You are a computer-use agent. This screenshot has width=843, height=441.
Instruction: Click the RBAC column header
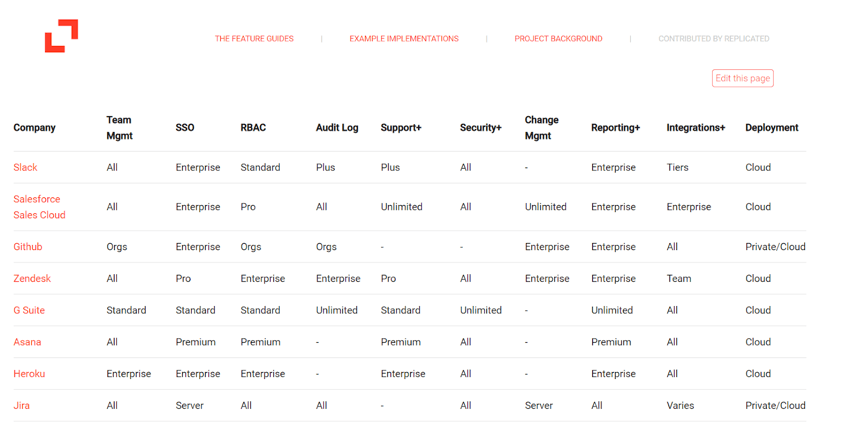point(253,128)
